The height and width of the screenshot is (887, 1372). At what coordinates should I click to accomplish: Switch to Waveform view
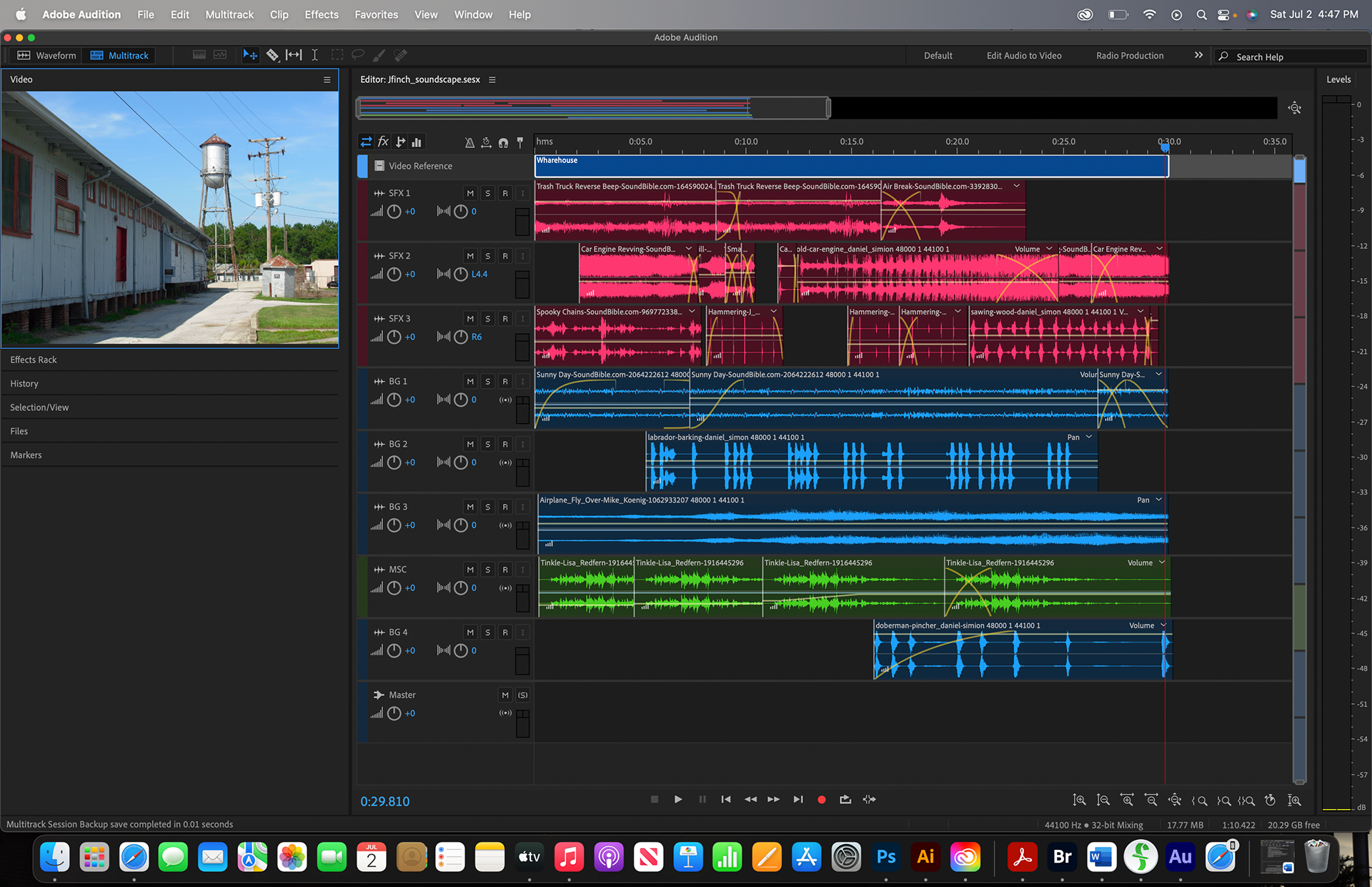click(47, 55)
